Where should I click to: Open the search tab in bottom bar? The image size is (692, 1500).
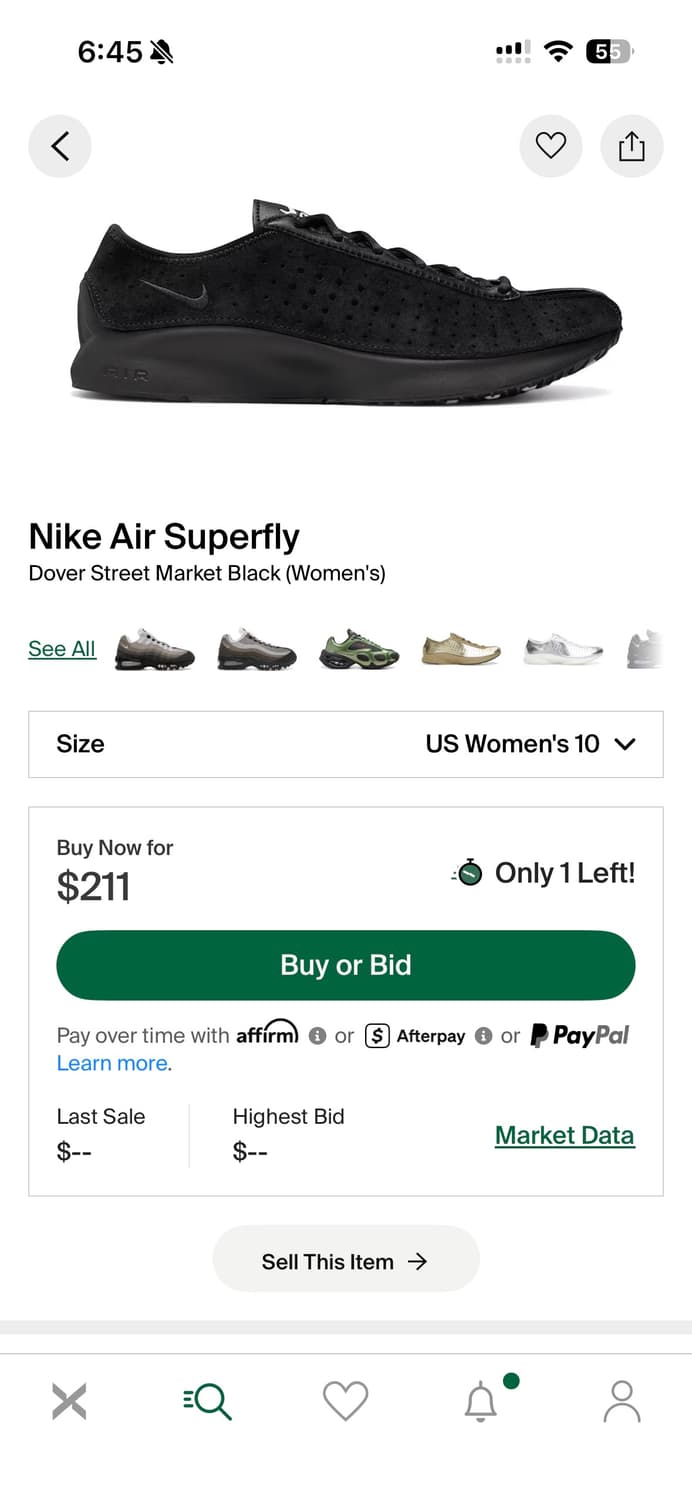point(208,1401)
